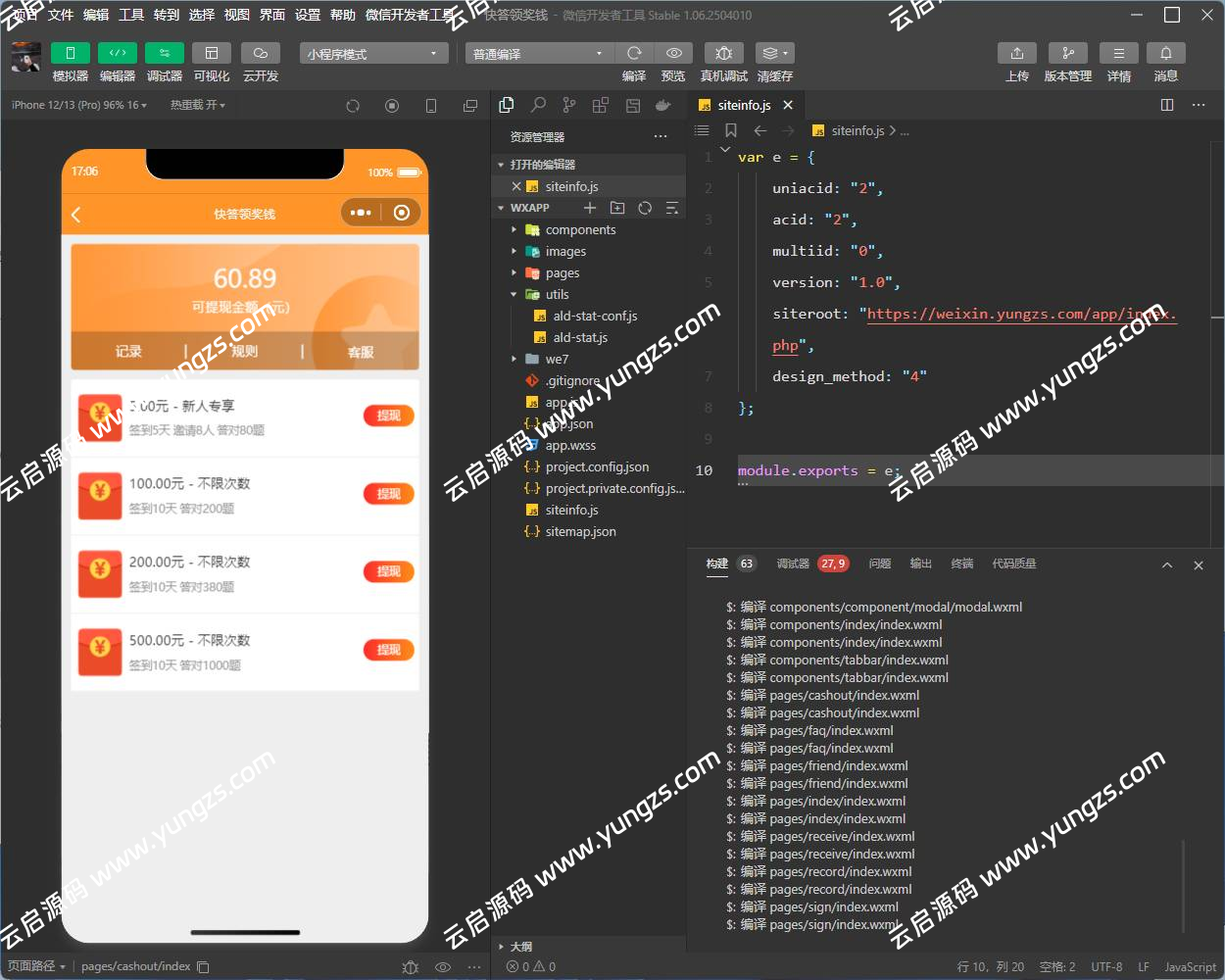
Task: Toggle the 编辑器 panel button
Action: coord(117,53)
